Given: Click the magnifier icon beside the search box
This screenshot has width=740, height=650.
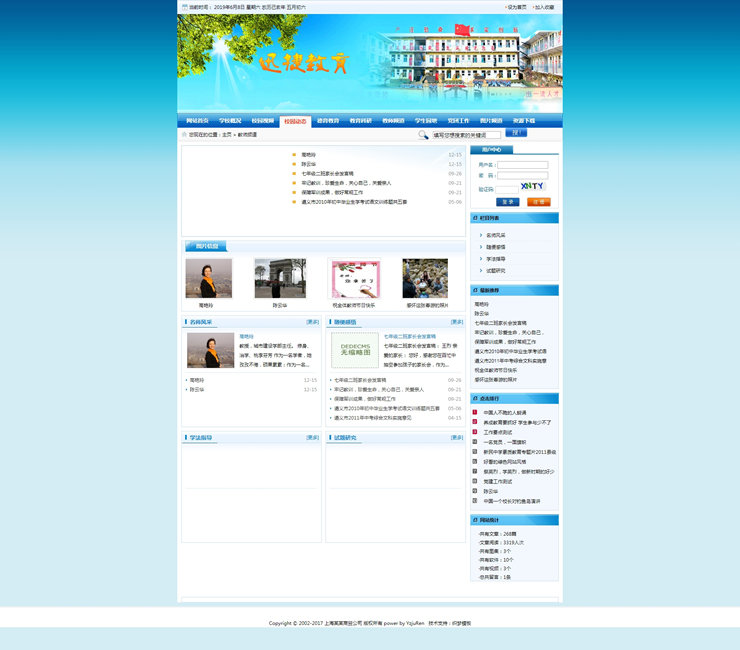Looking at the screenshot, I should click(x=423, y=134).
